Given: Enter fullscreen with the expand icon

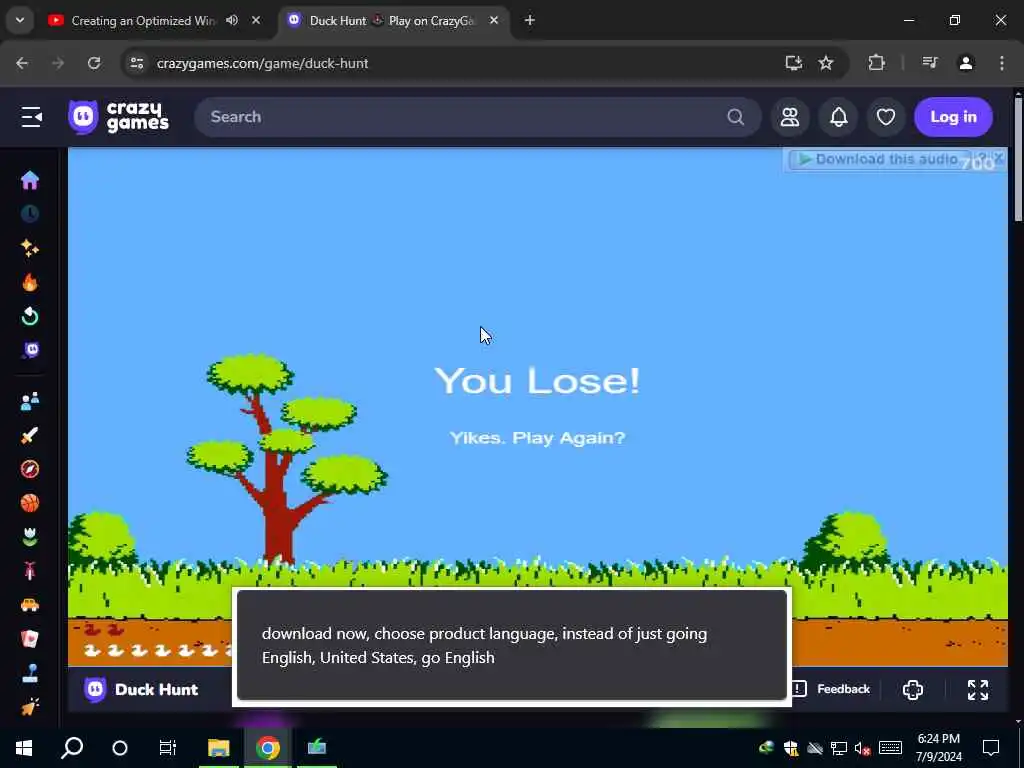Looking at the screenshot, I should click(x=978, y=690).
